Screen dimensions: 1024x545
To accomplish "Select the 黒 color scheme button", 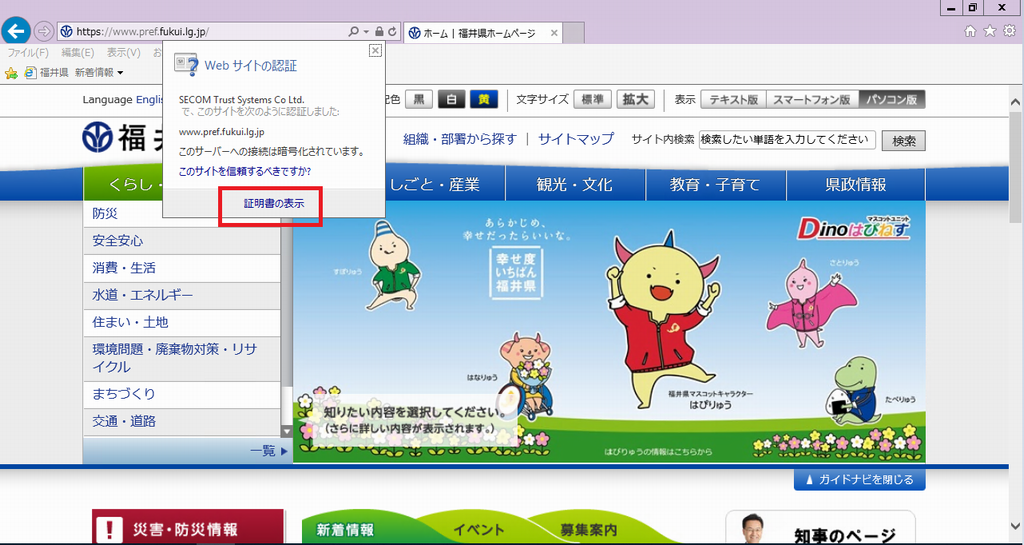I will point(419,99).
